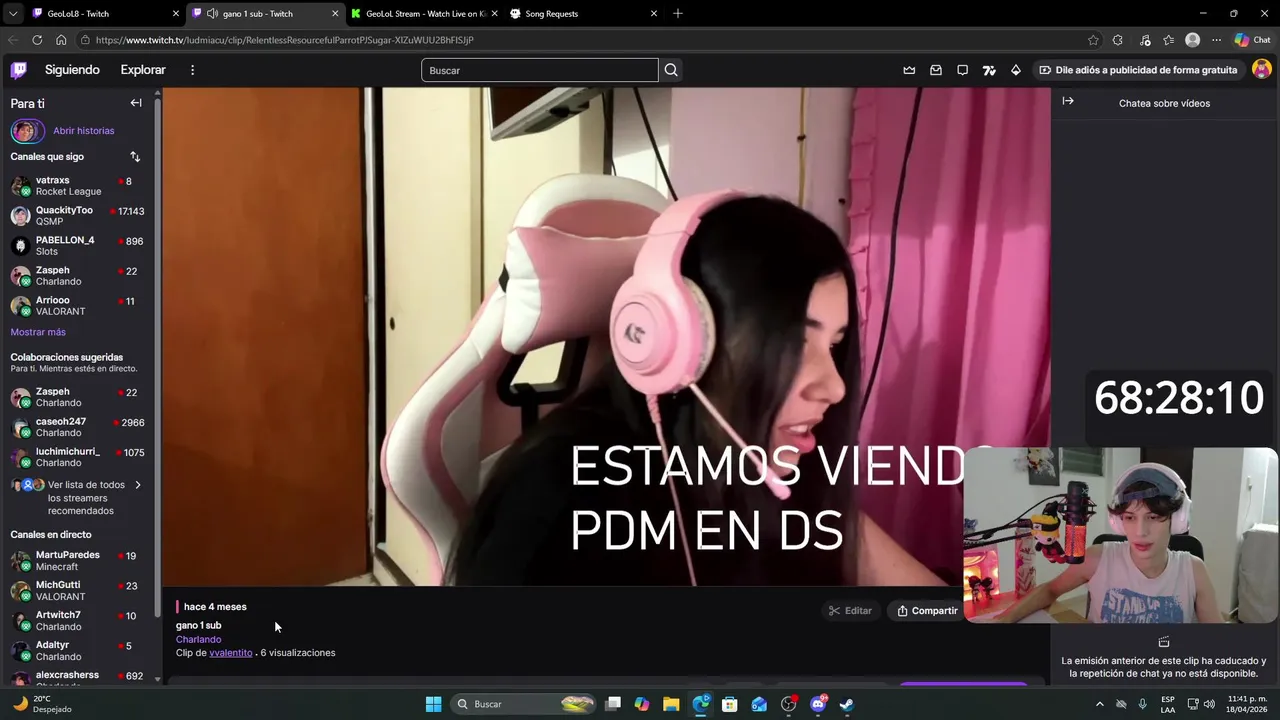The image size is (1280, 720).
Task: Click the Twitch Buscar search field
Action: (540, 70)
